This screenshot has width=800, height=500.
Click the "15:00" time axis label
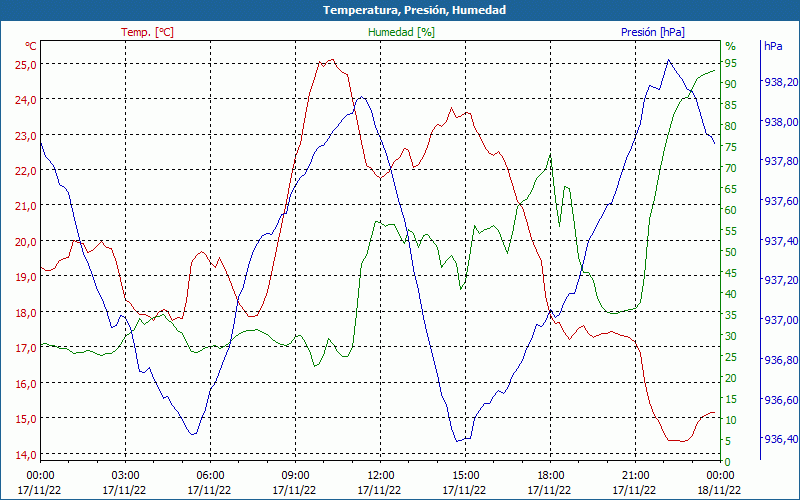click(465, 476)
